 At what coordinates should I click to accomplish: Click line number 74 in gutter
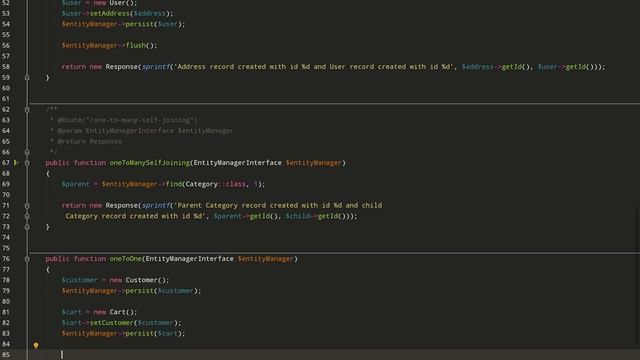click(6, 237)
